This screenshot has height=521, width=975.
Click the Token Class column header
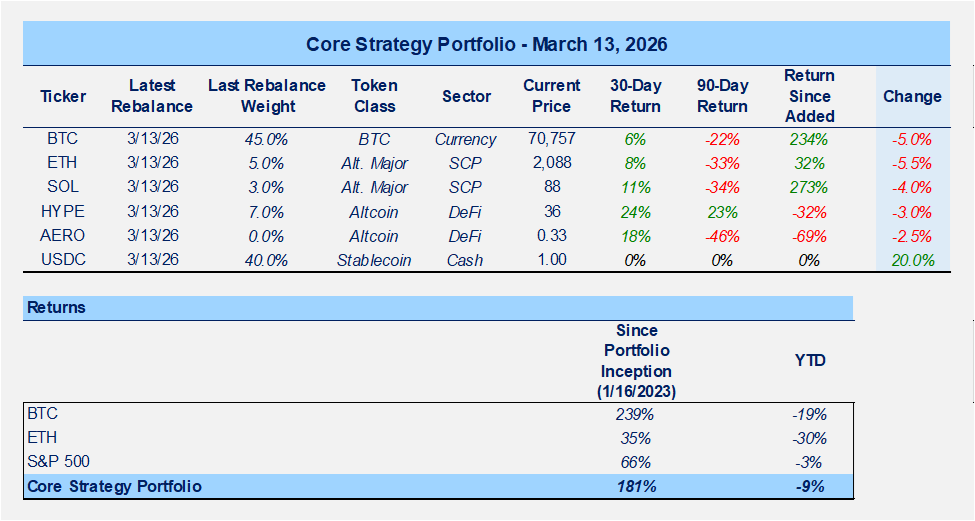coord(375,96)
